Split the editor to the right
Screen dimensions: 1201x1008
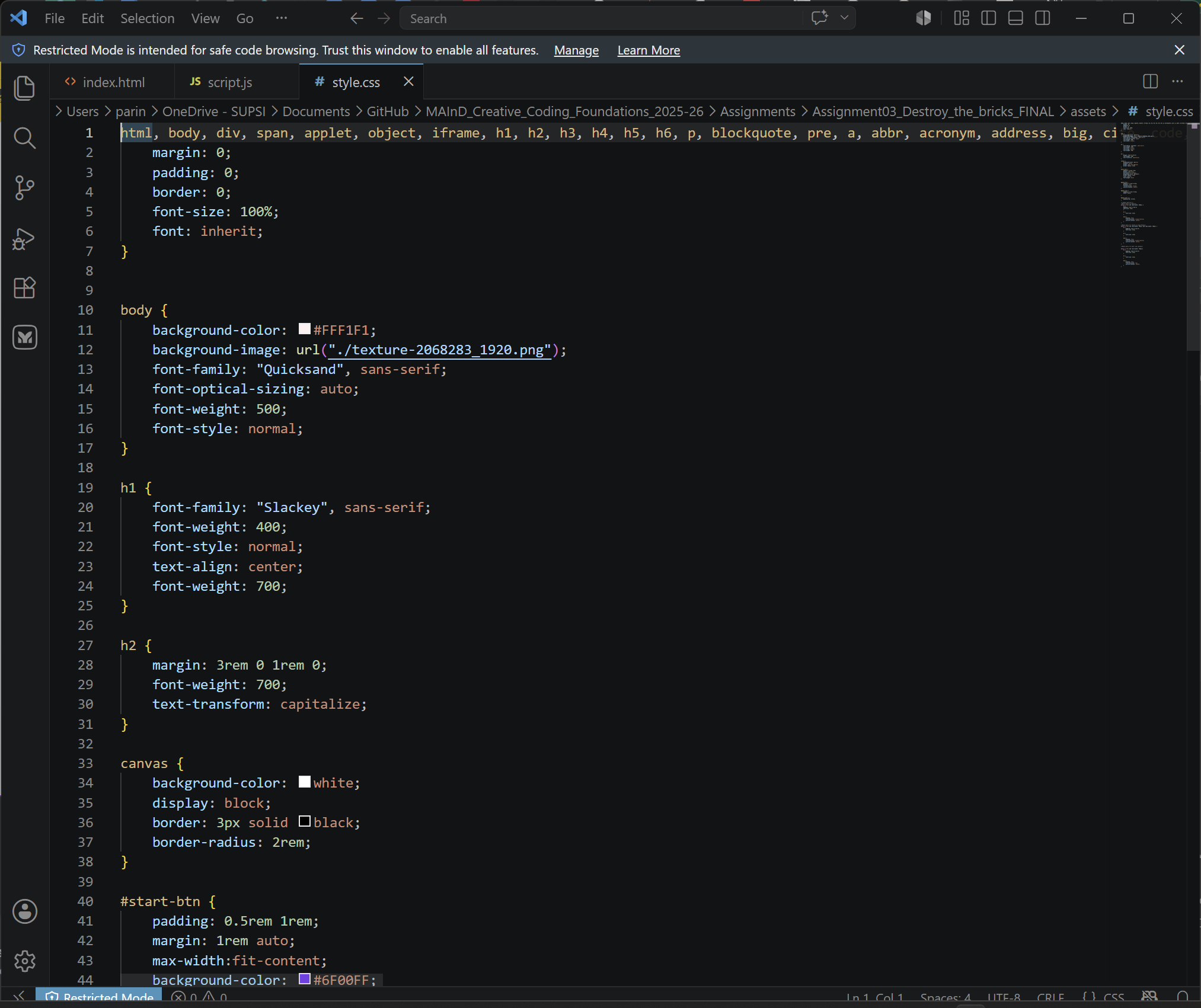[x=1150, y=82]
